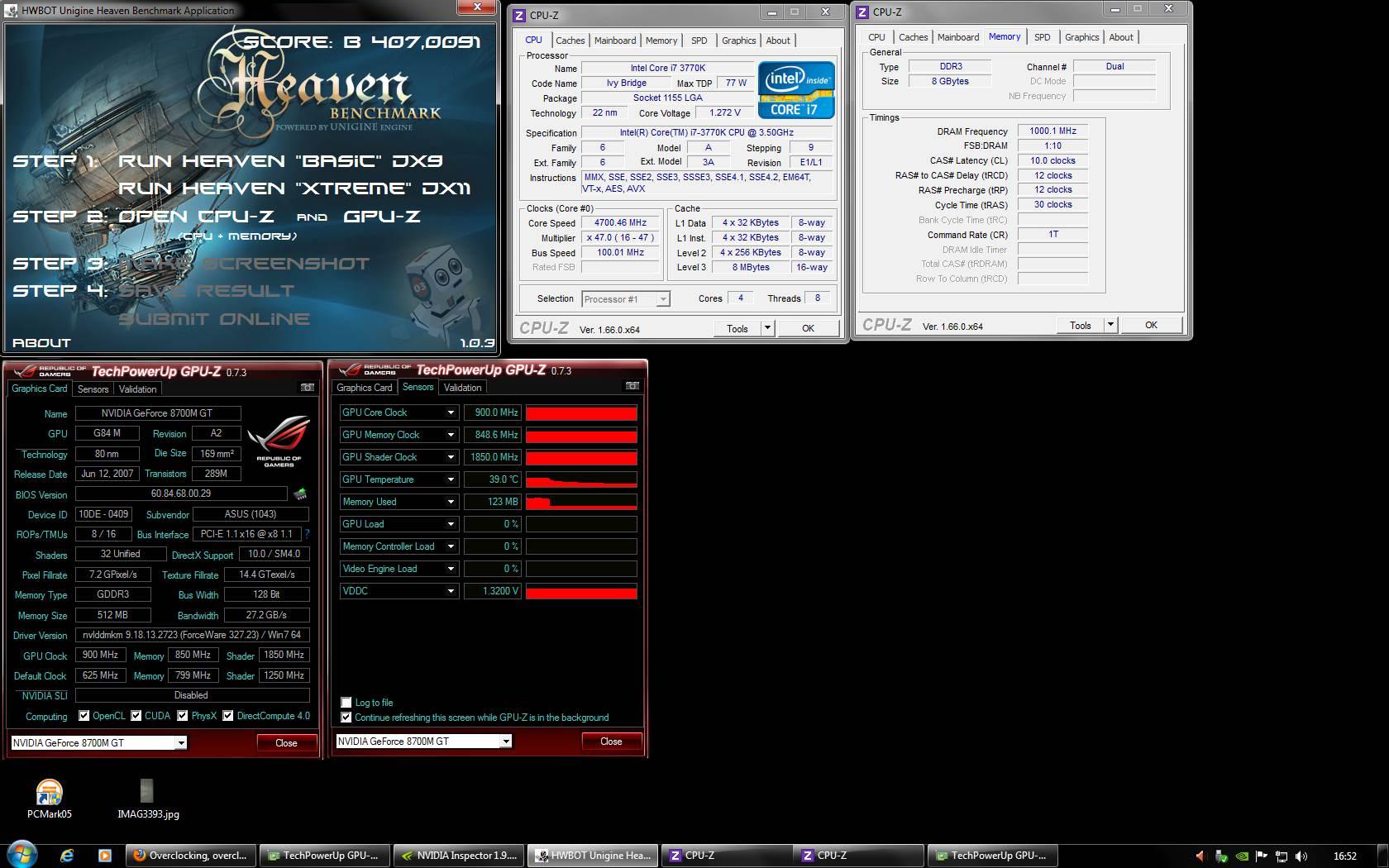Open GPU Core Clock sensor dropdown
Viewport: 1389px width, 868px height.
(451, 413)
